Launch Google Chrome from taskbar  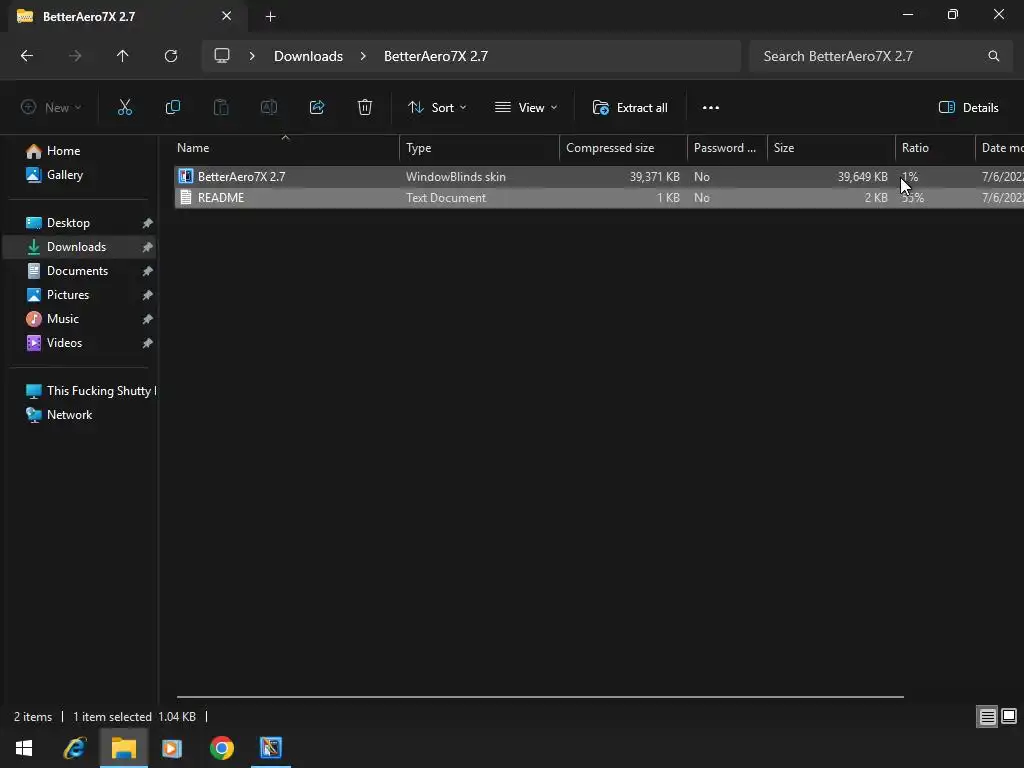pos(221,748)
